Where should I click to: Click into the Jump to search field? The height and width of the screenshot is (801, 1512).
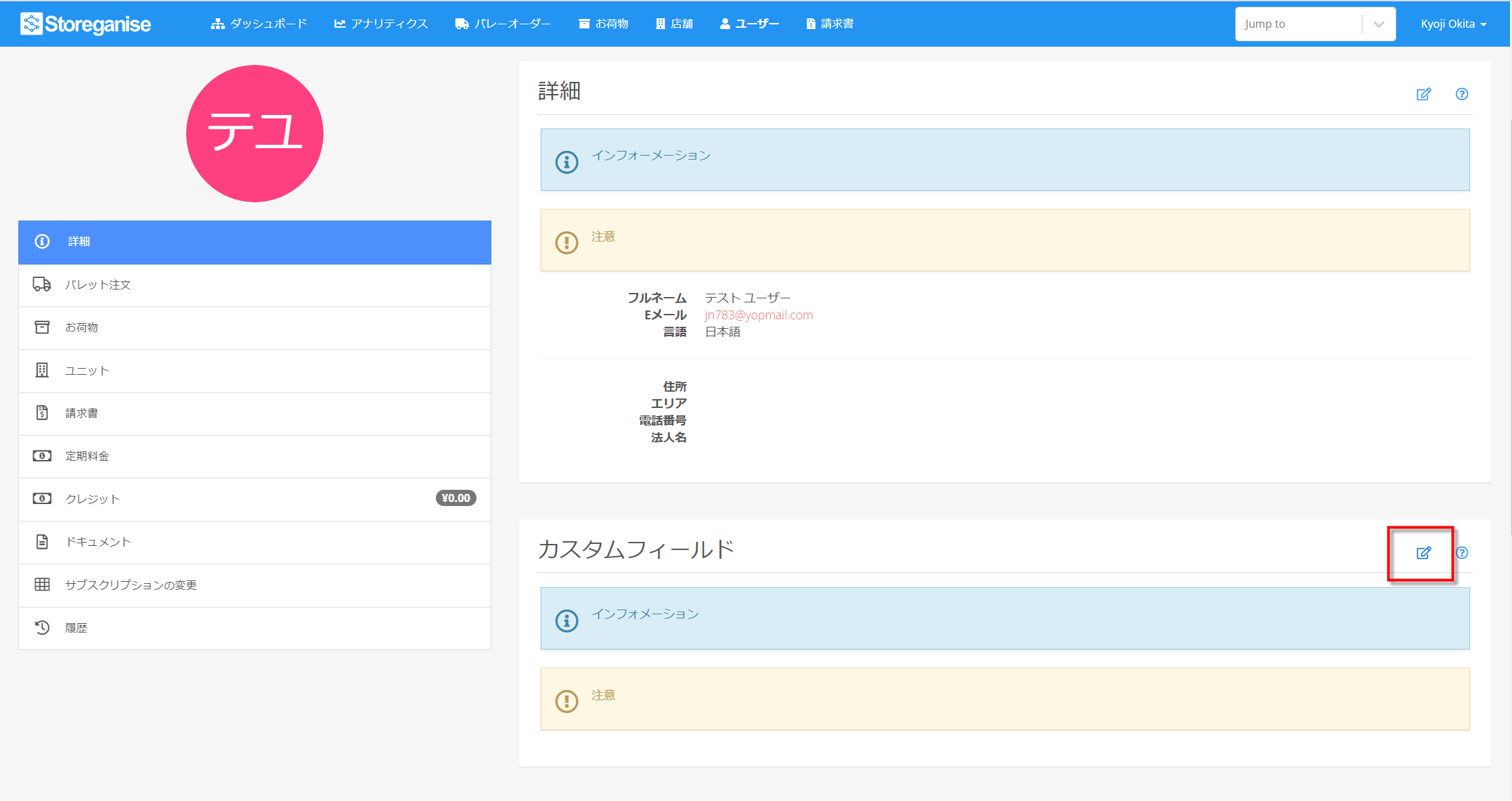(1298, 24)
